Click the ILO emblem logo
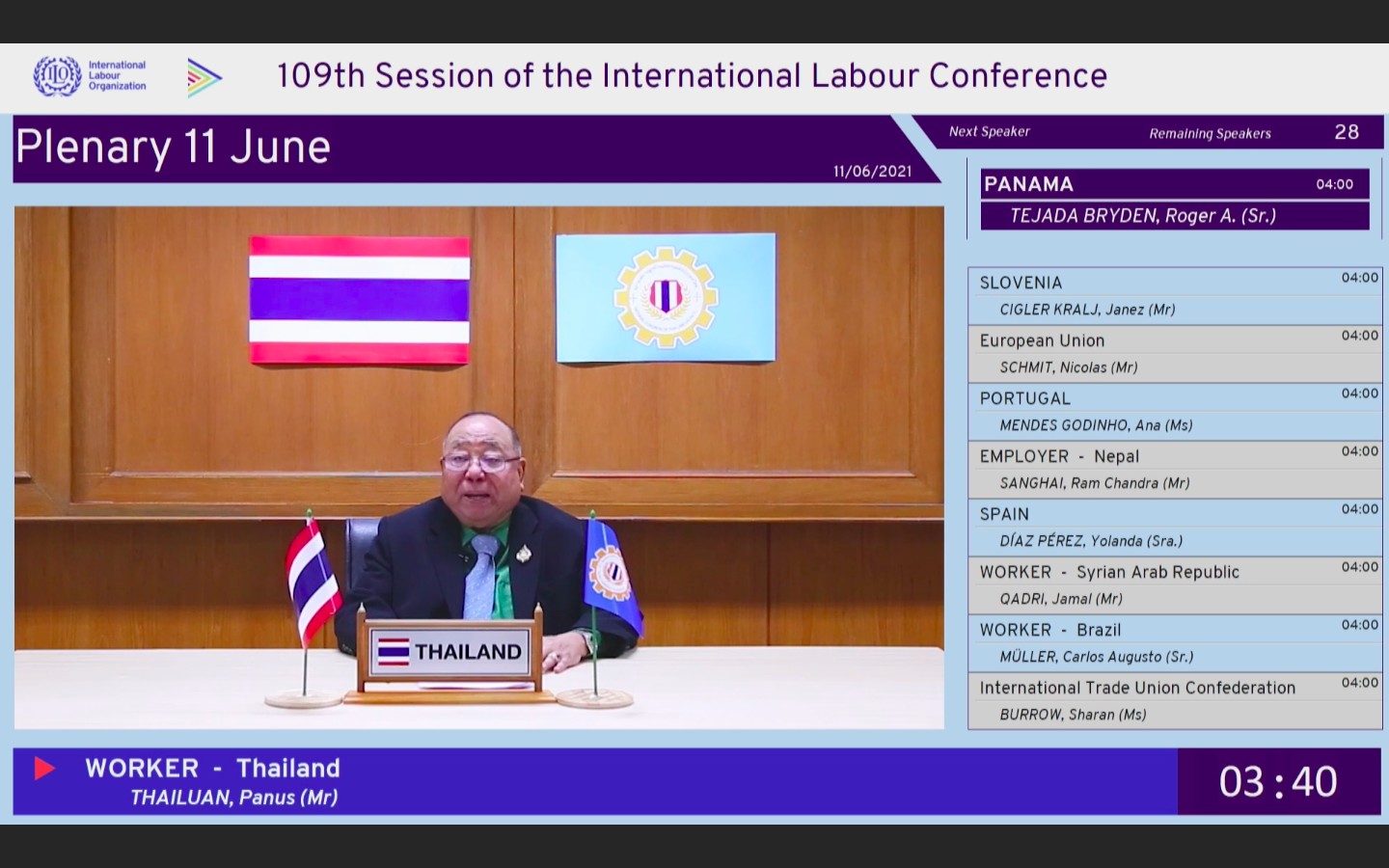Image resolution: width=1389 pixels, height=868 pixels. 57,76
